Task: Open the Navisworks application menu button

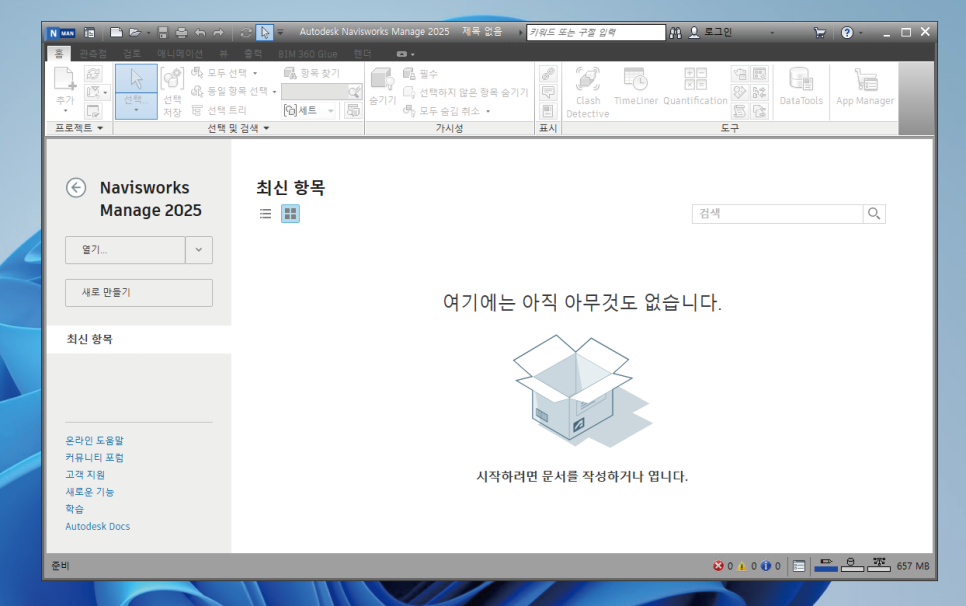Action: [62, 33]
